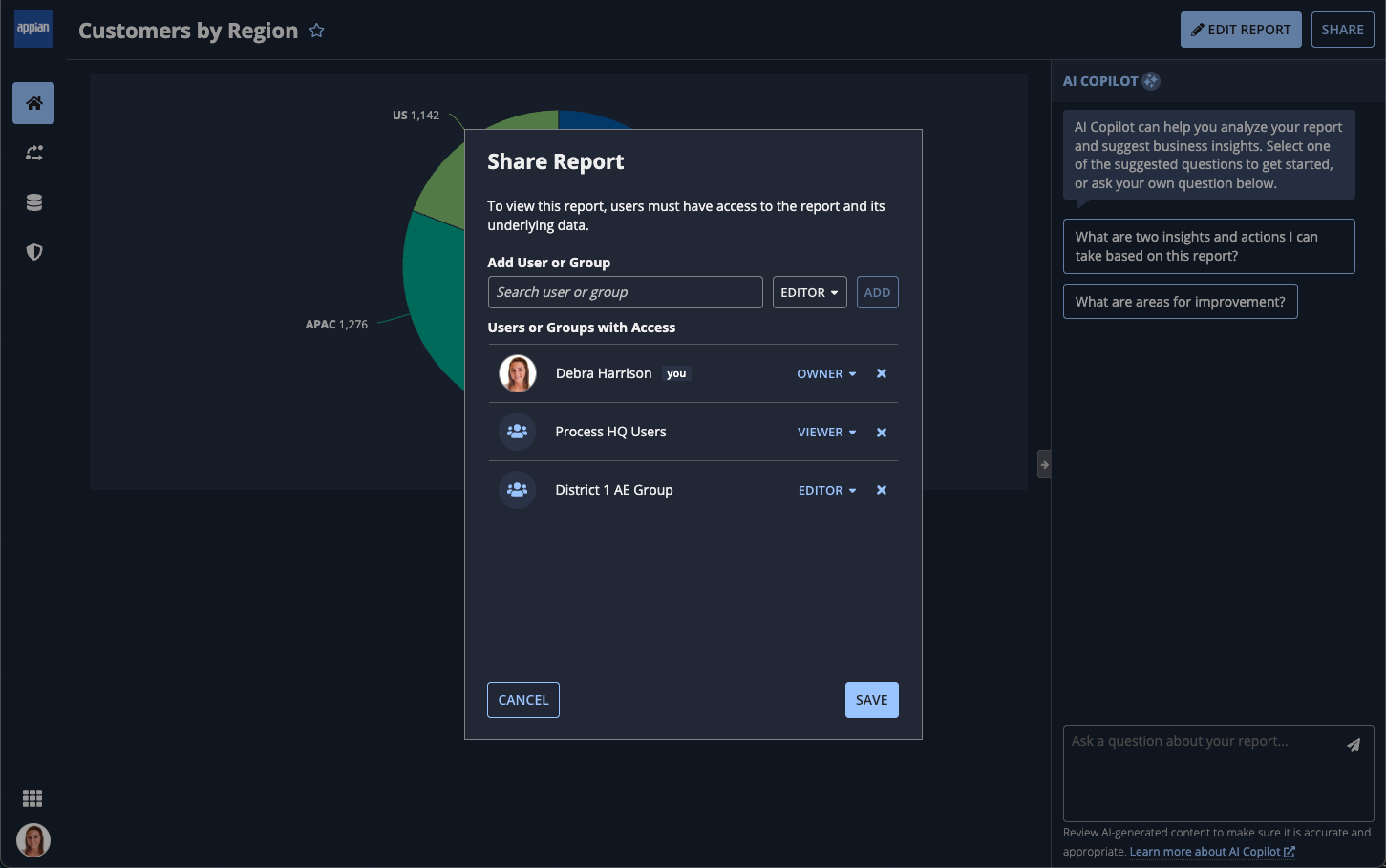The width and height of the screenshot is (1386, 868).
Task: Open the EDITOR role dropdown for new user
Action: [809, 292]
